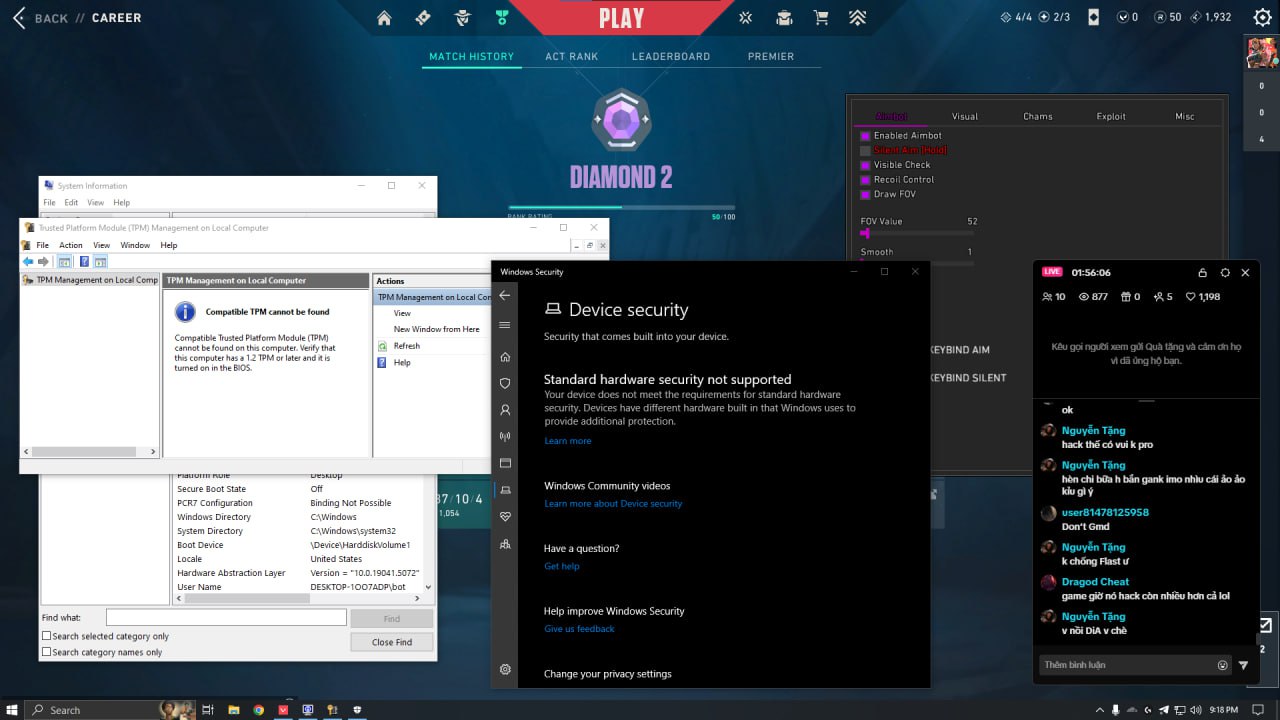The height and width of the screenshot is (720, 1280).
Task: Expand the Windows Security hamburger menu
Action: 505,325
